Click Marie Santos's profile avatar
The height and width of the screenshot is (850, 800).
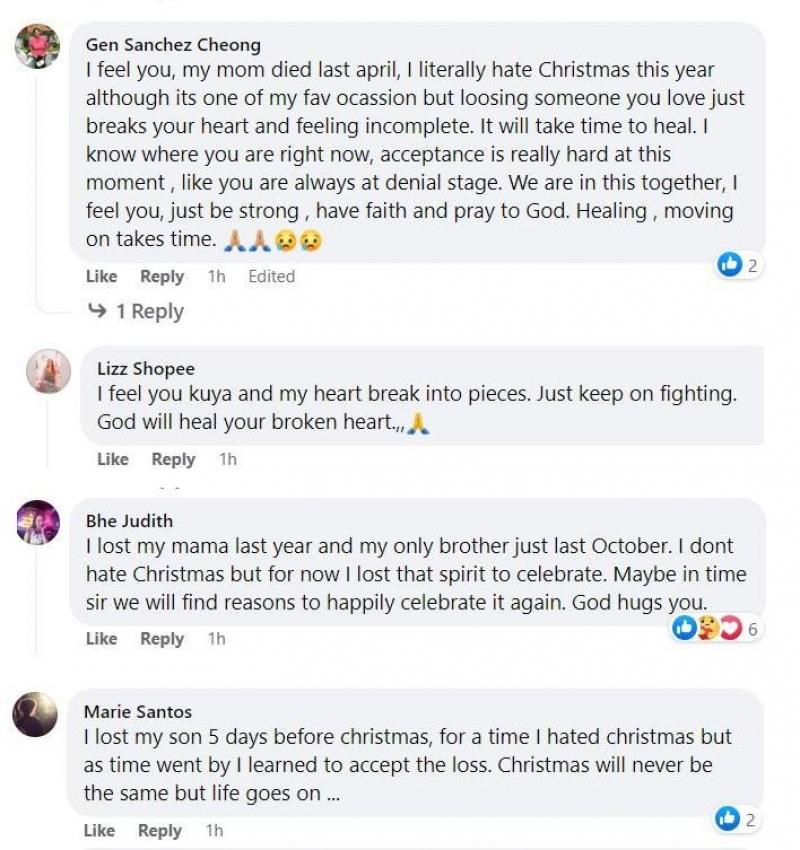pos(35,714)
